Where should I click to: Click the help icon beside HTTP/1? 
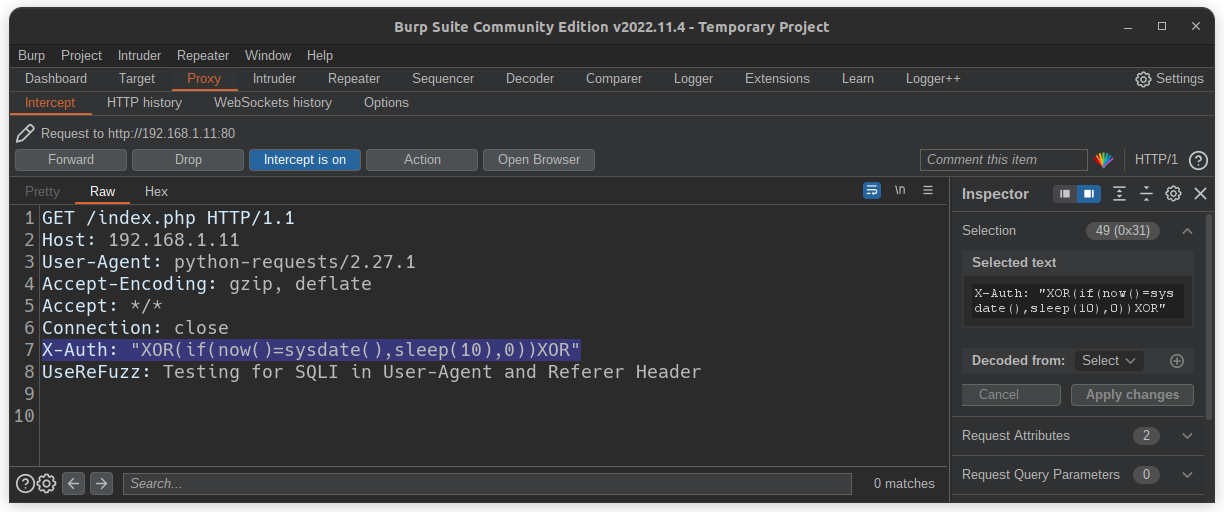coord(1198,160)
